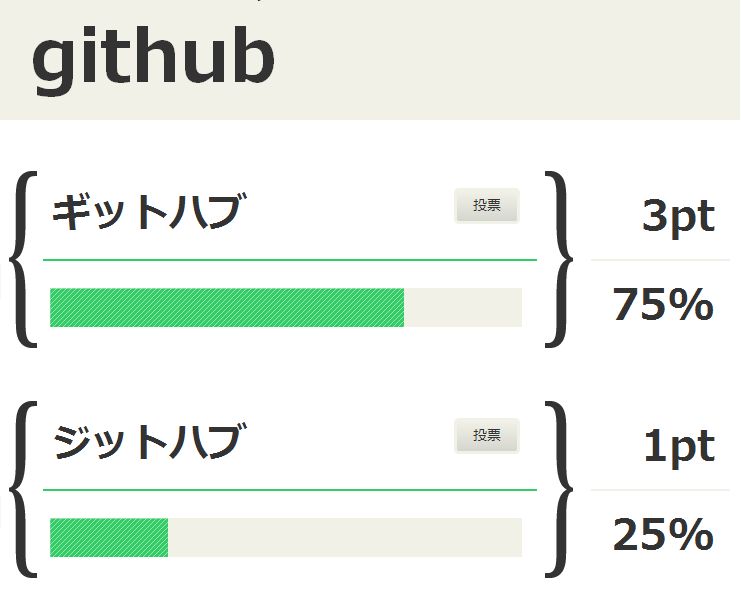
Task: Click the green filled portion of ジットハブ bar
Action: click(109, 537)
